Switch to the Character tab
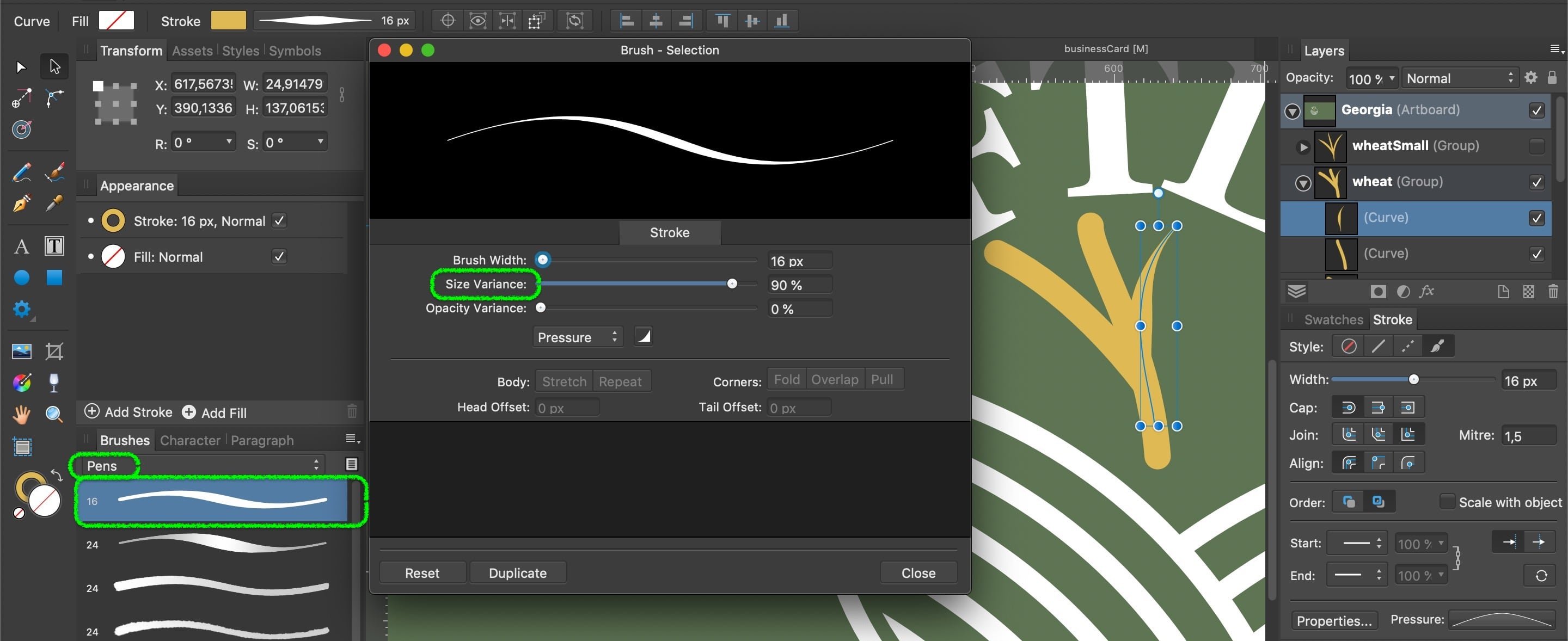This screenshot has height=641, width=1568. coord(190,440)
